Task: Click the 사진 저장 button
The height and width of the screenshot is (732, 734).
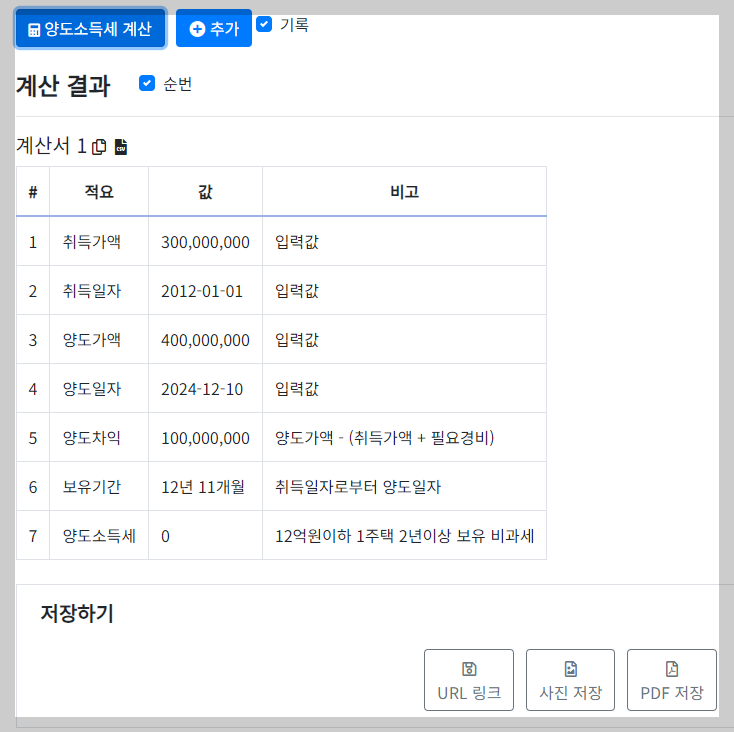Action: pyautogui.click(x=570, y=680)
